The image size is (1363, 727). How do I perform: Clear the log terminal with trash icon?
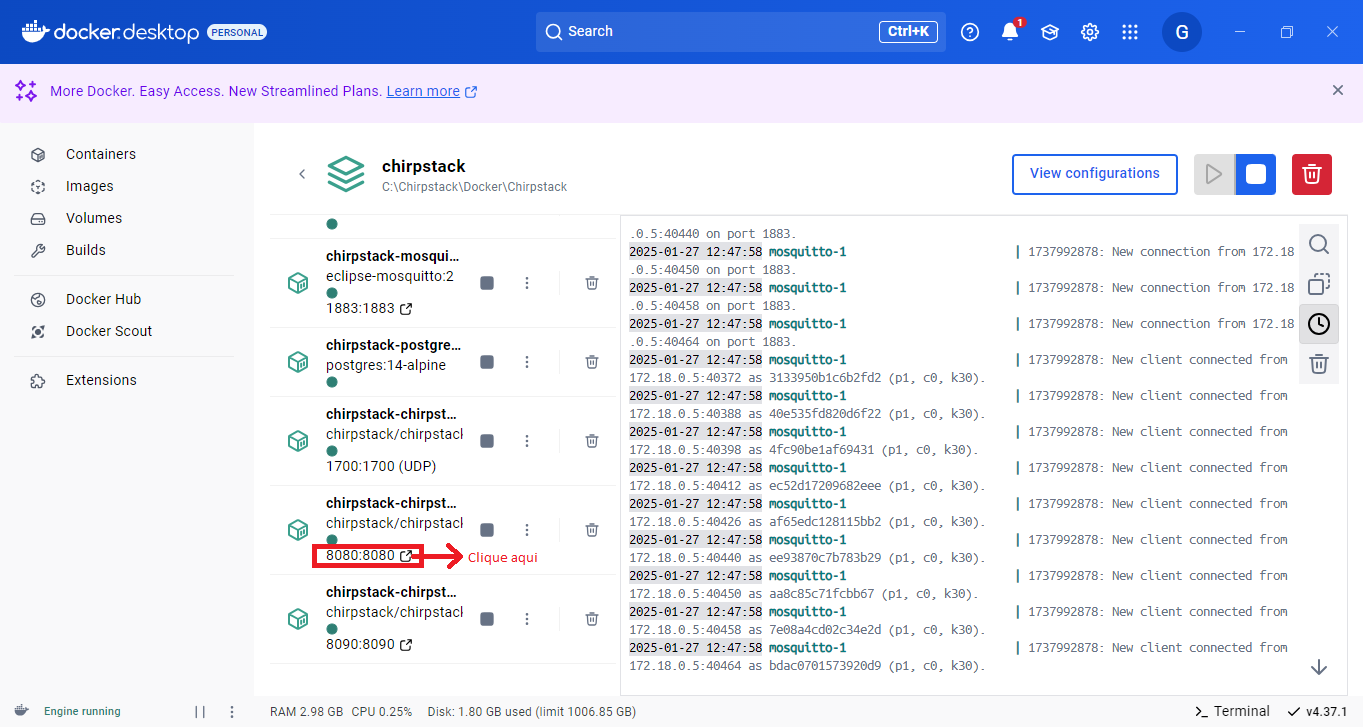point(1319,364)
